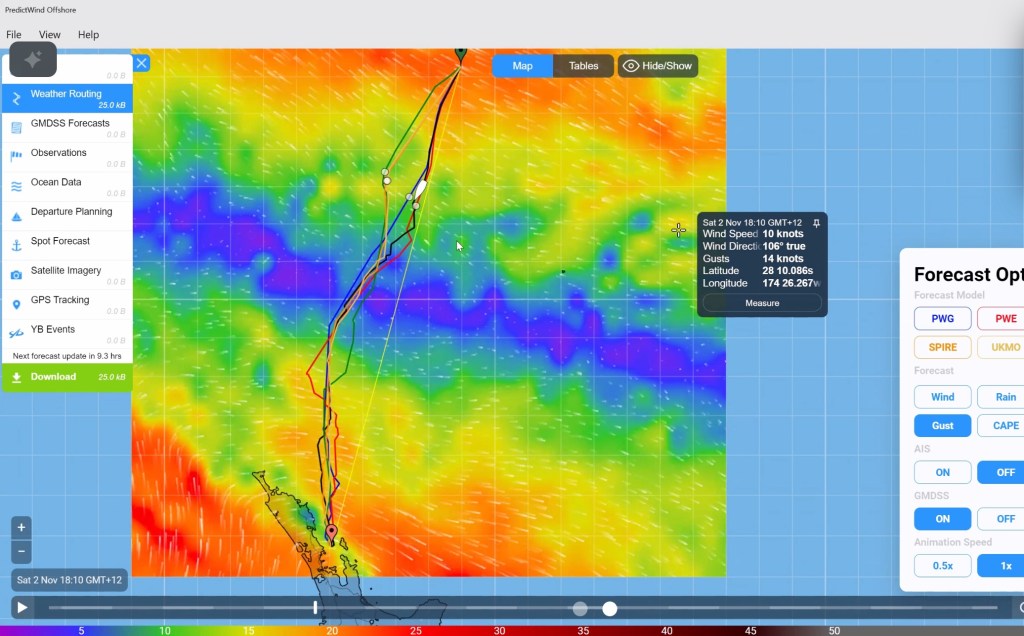Open Satellite Imagery camera item

coord(66,273)
